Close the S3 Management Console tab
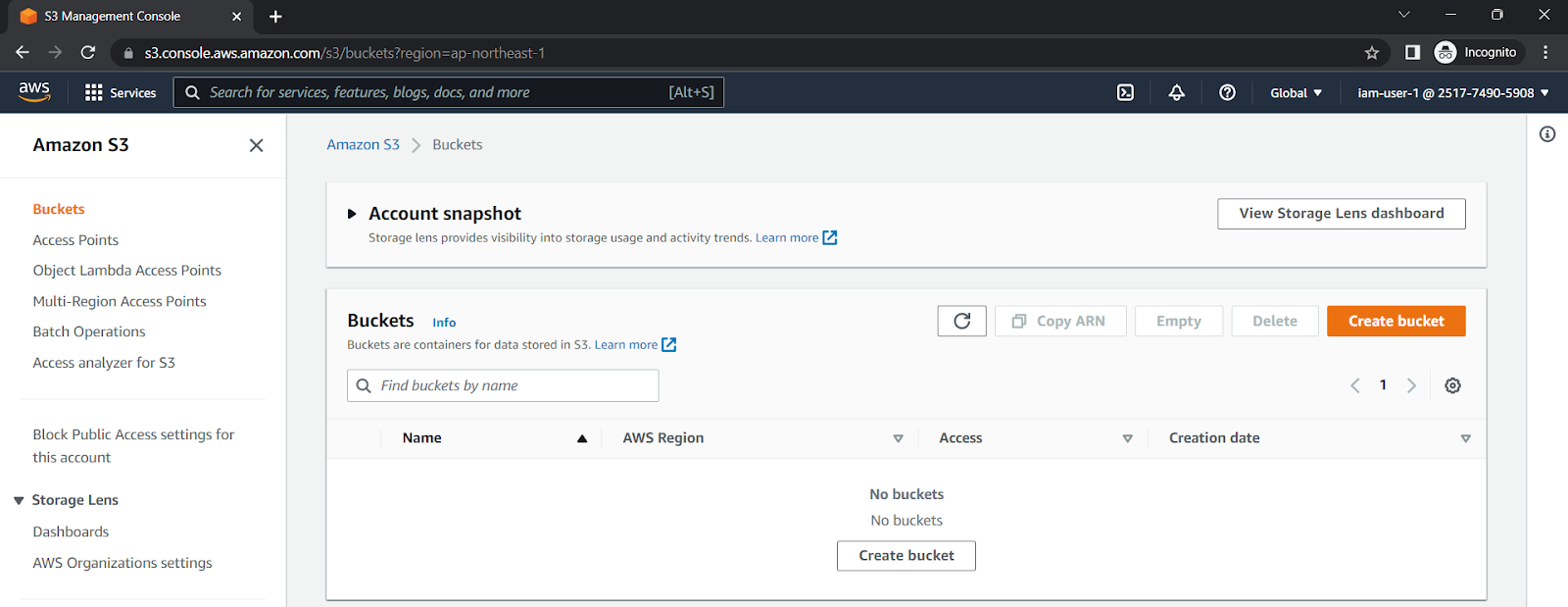The height and width of the screenshot is (607, 1568). pos(236,17)
